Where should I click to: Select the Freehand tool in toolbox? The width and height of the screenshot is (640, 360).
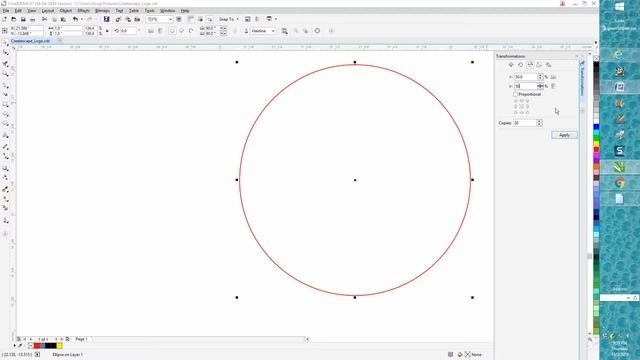pyautogui.click(x=5, y=85)
